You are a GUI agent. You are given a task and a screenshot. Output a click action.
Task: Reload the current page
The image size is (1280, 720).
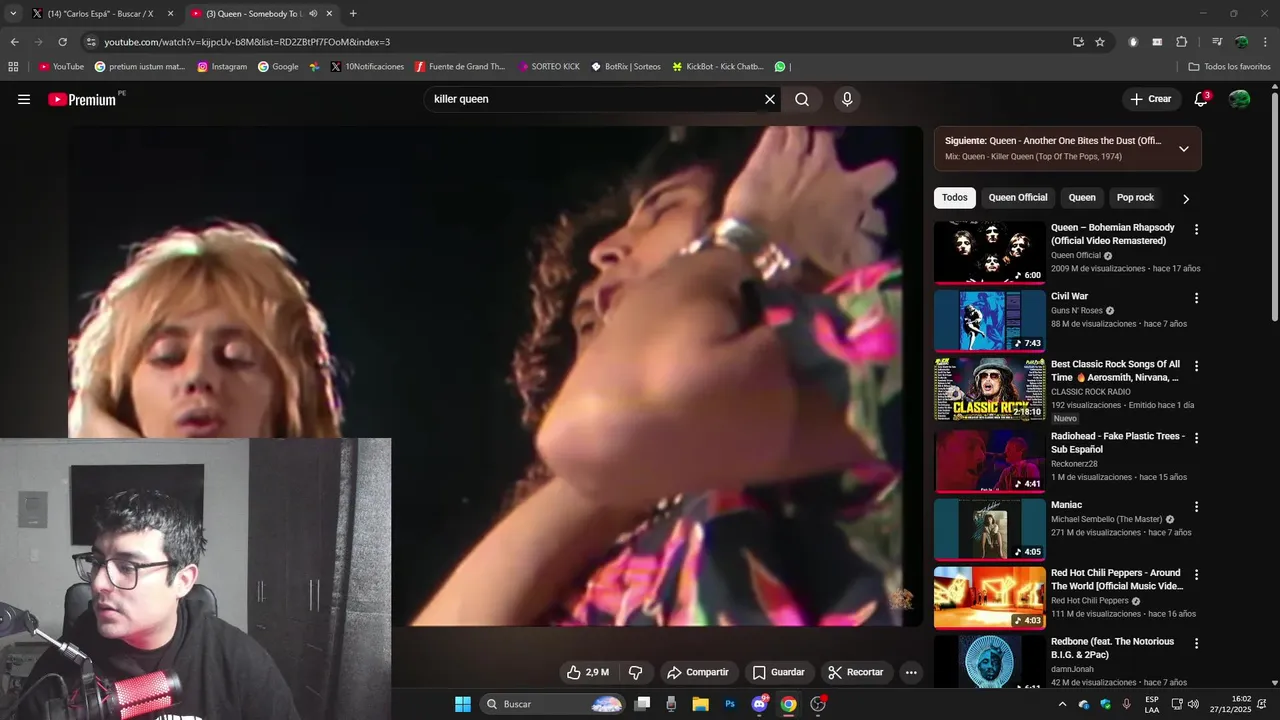(62, 42)
